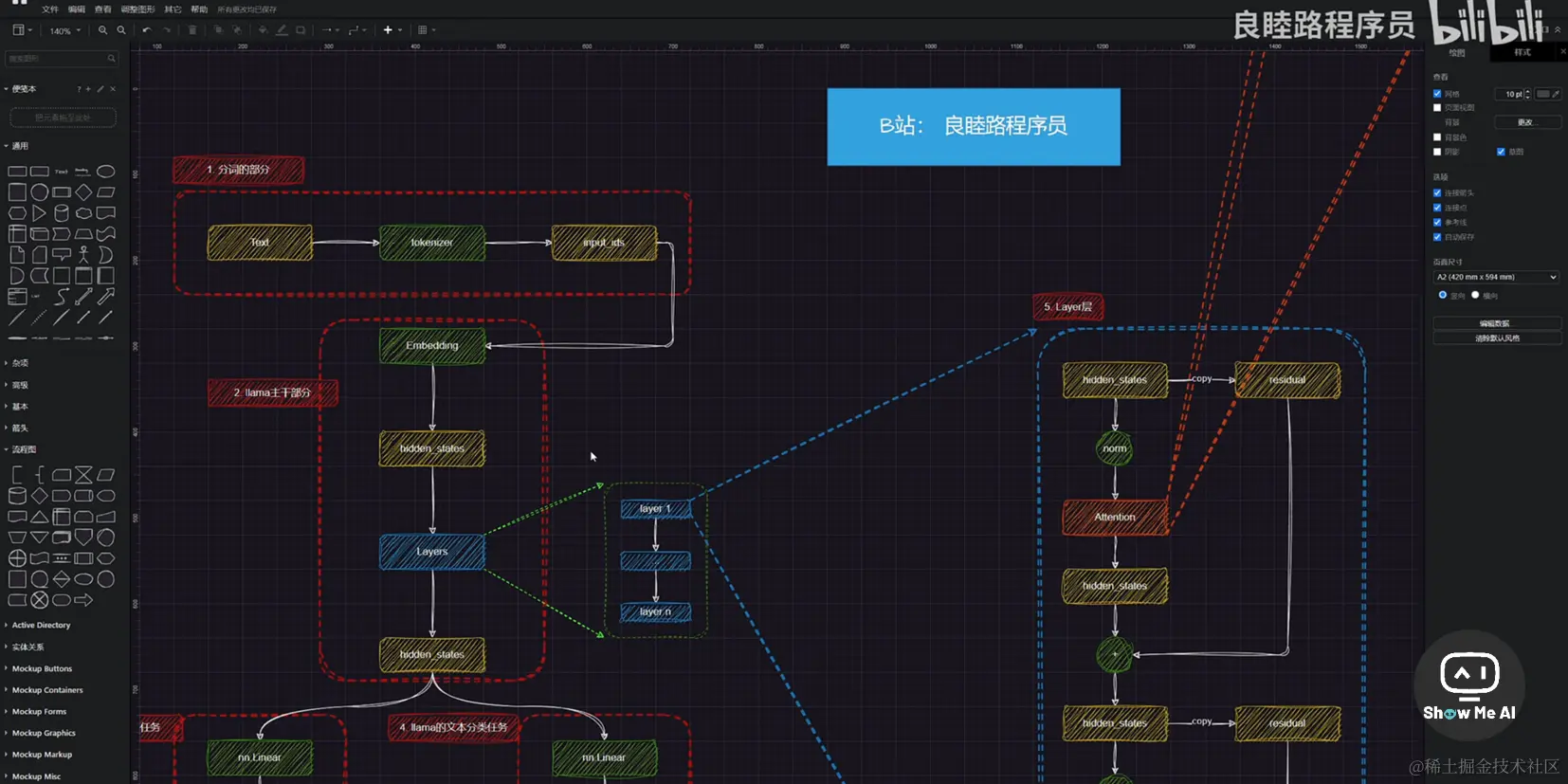Select the circled X shape in 流程图 palette

click(x=39, y=600)
